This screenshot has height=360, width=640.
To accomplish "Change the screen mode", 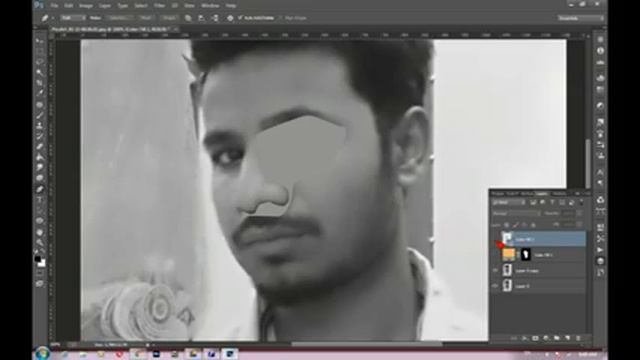I will click(x=40, y=283).
